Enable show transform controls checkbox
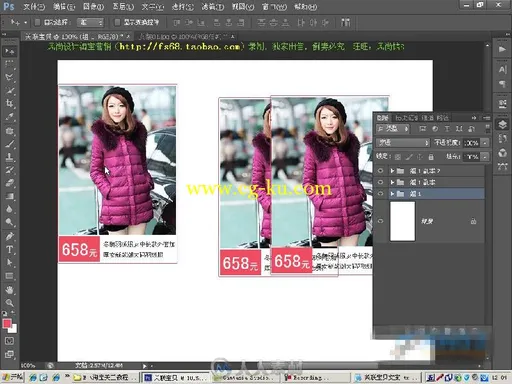This screenshot has width=512, height=384. (x=117, y=22)
